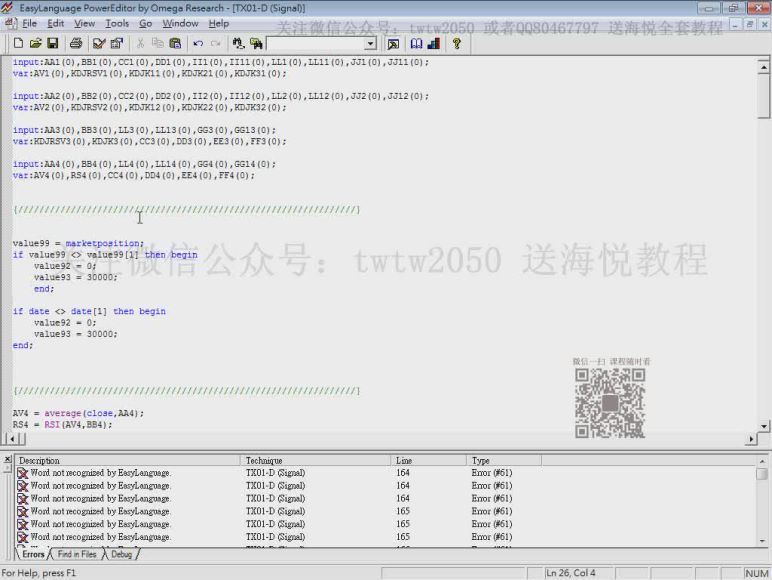Create a new document with New icon
This screenshot has width=772, height=580.
click(18, 43)
